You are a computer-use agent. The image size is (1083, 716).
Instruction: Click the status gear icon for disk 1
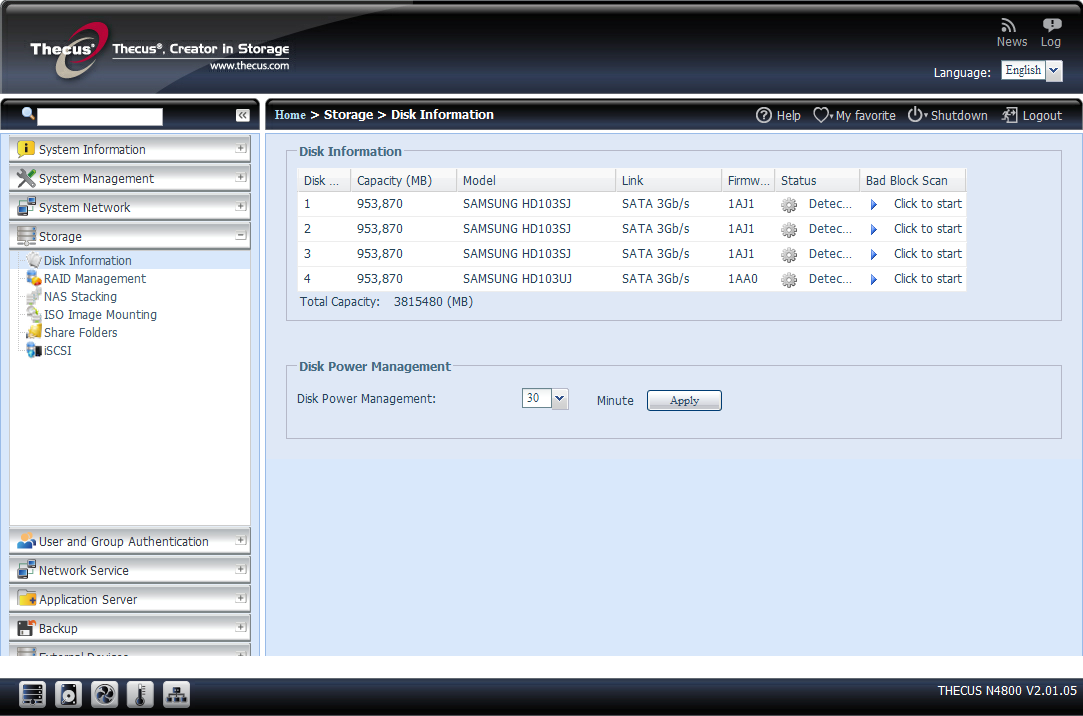pyautogui.click(x=789, y=205)
